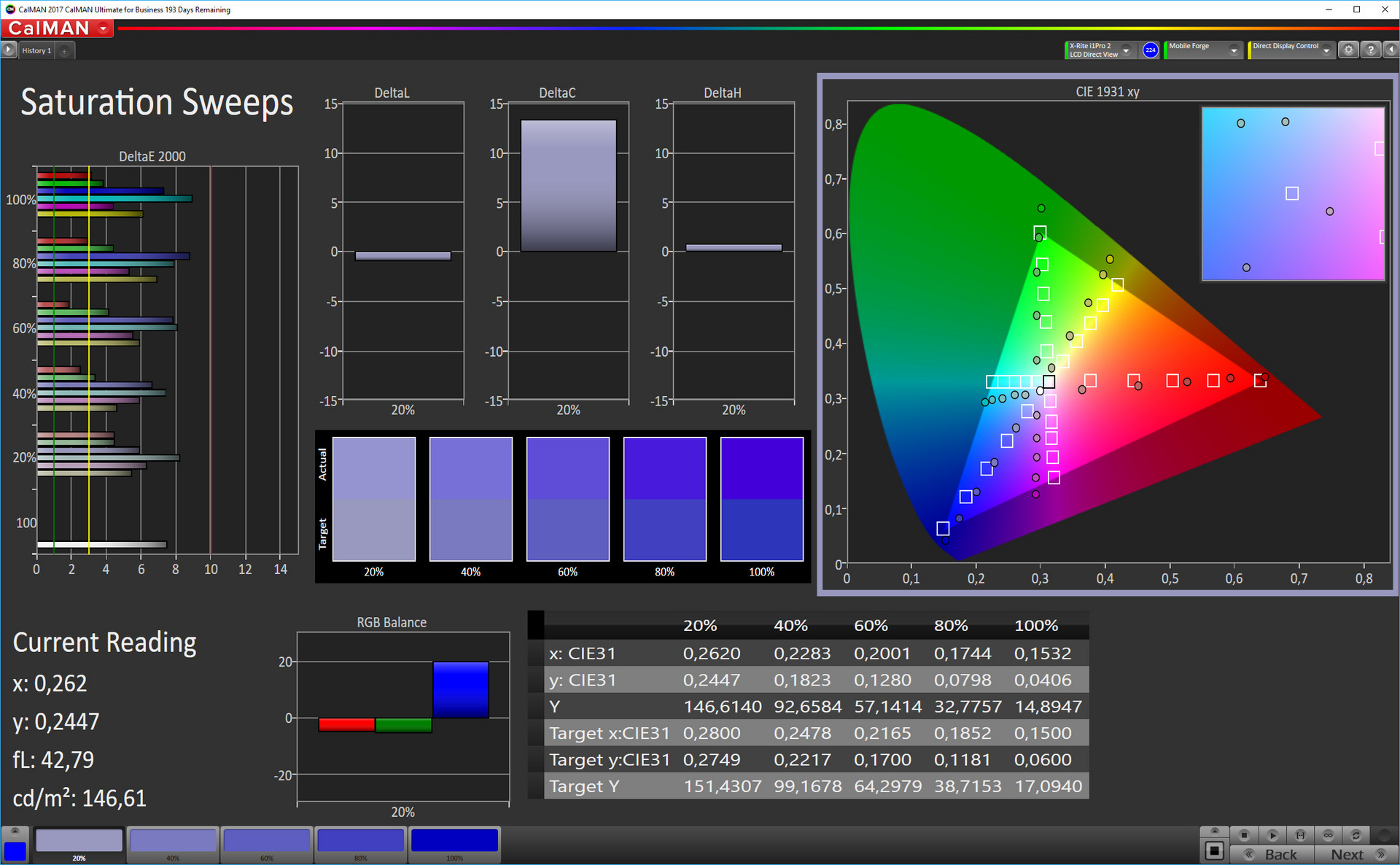Click the Back navigation button

[x=1272, y=854]
